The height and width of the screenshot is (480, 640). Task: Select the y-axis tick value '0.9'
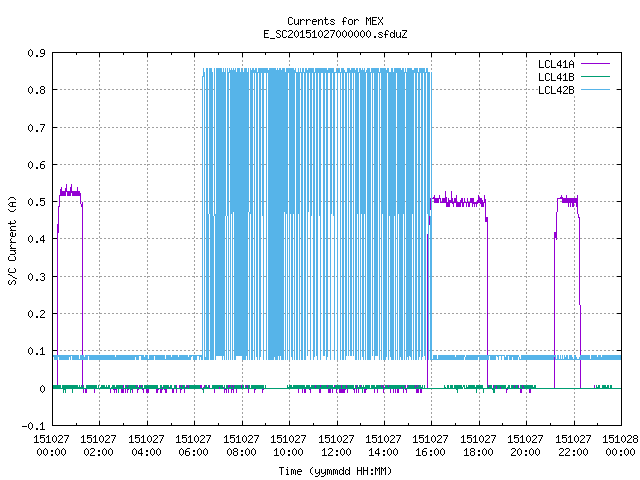36,53
